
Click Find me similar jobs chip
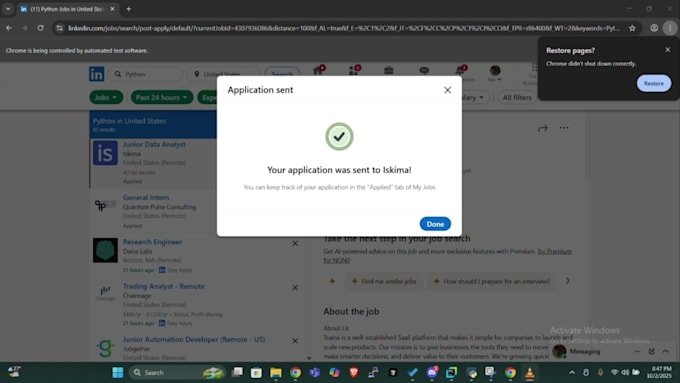point(384,281)
